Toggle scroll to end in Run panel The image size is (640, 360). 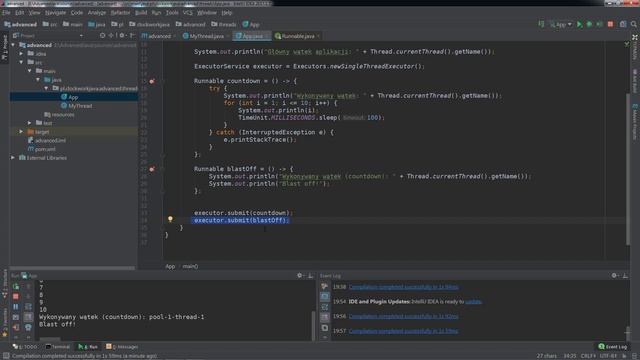click(28, 317)
